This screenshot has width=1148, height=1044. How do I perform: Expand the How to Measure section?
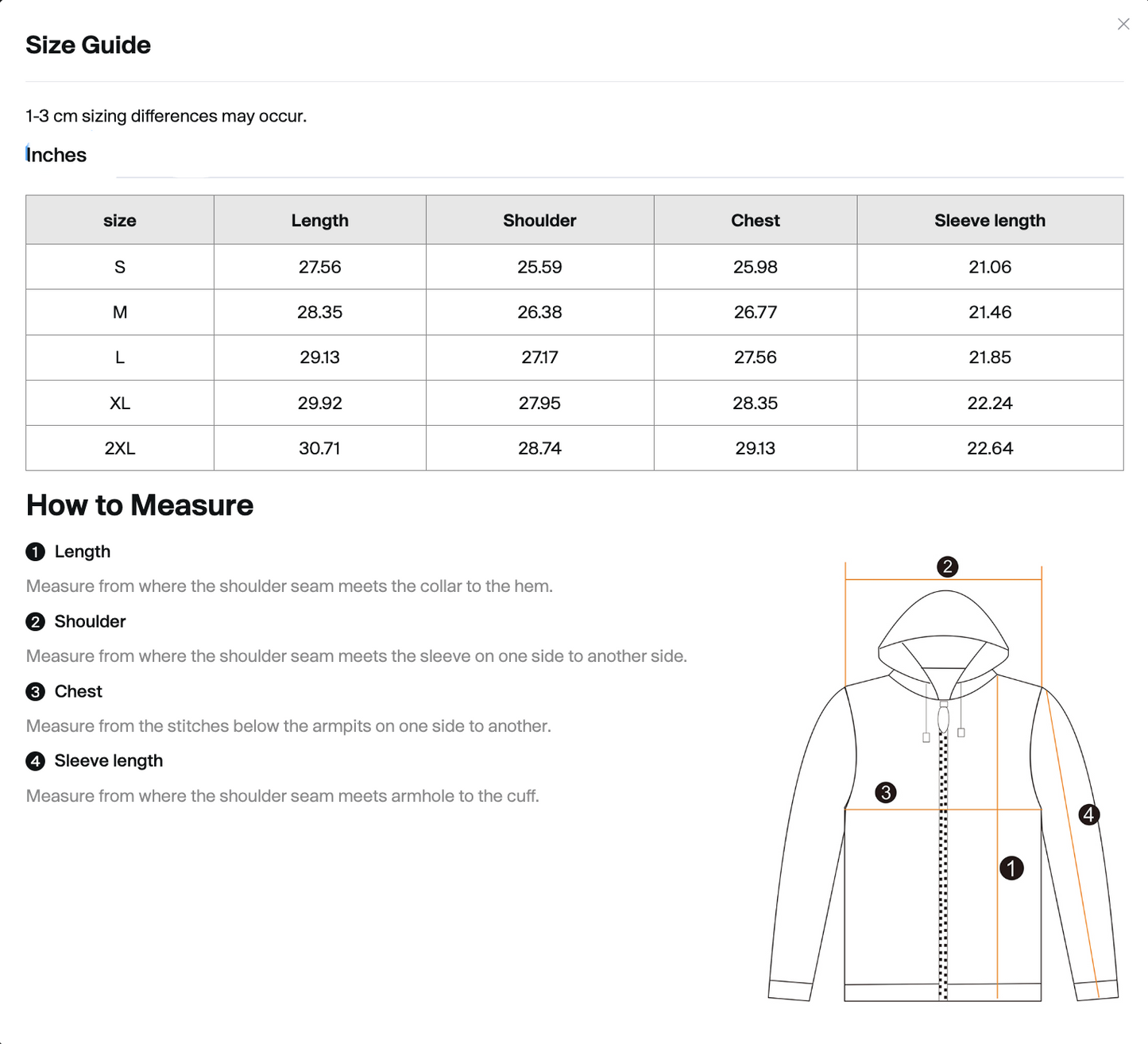pyautogui.click(x=139, y=505)
